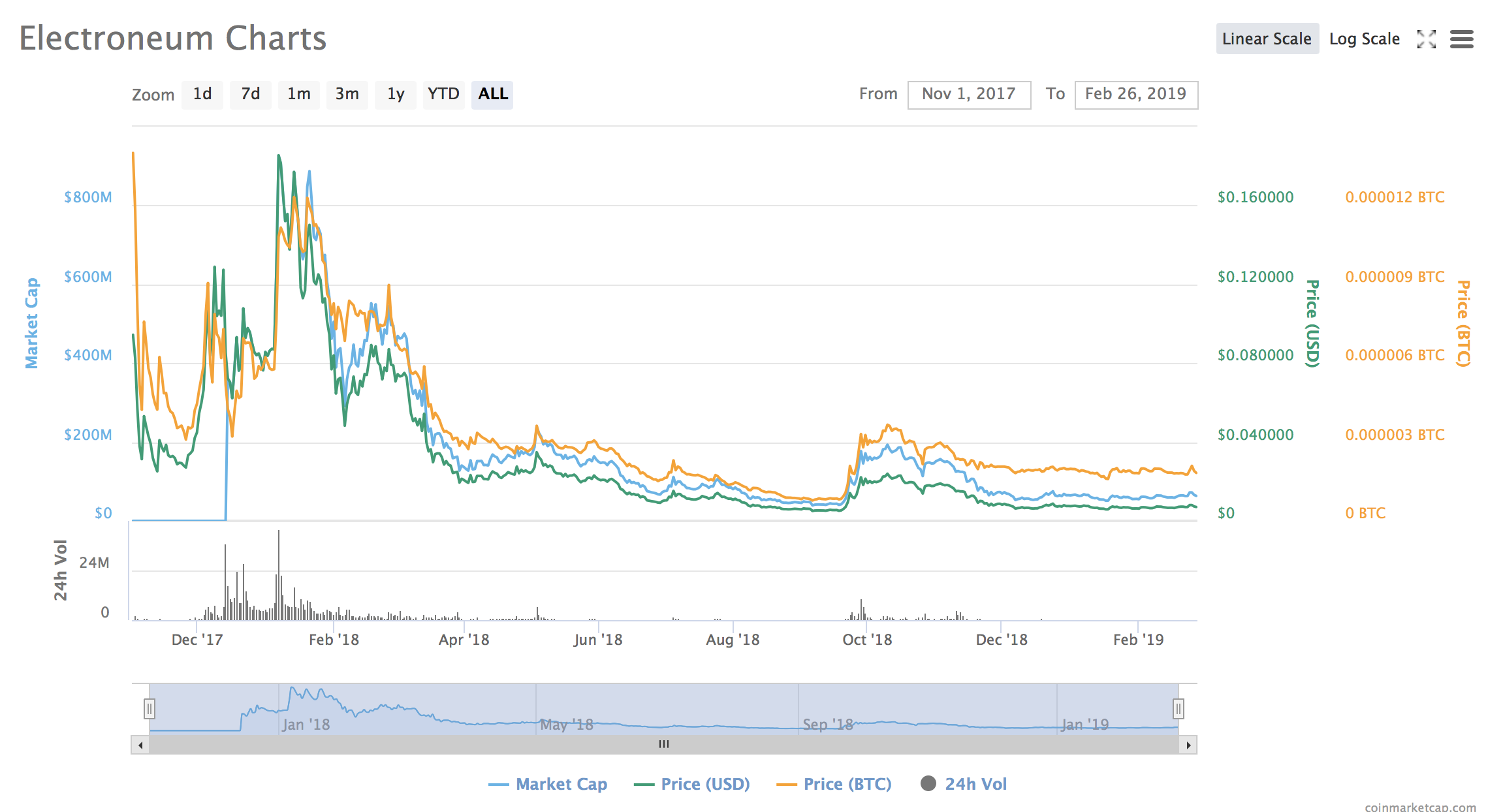Screen dimensions: 1486x812
Task: Click the navigator right scroll arrow
Action: [x=1188, y=745]
